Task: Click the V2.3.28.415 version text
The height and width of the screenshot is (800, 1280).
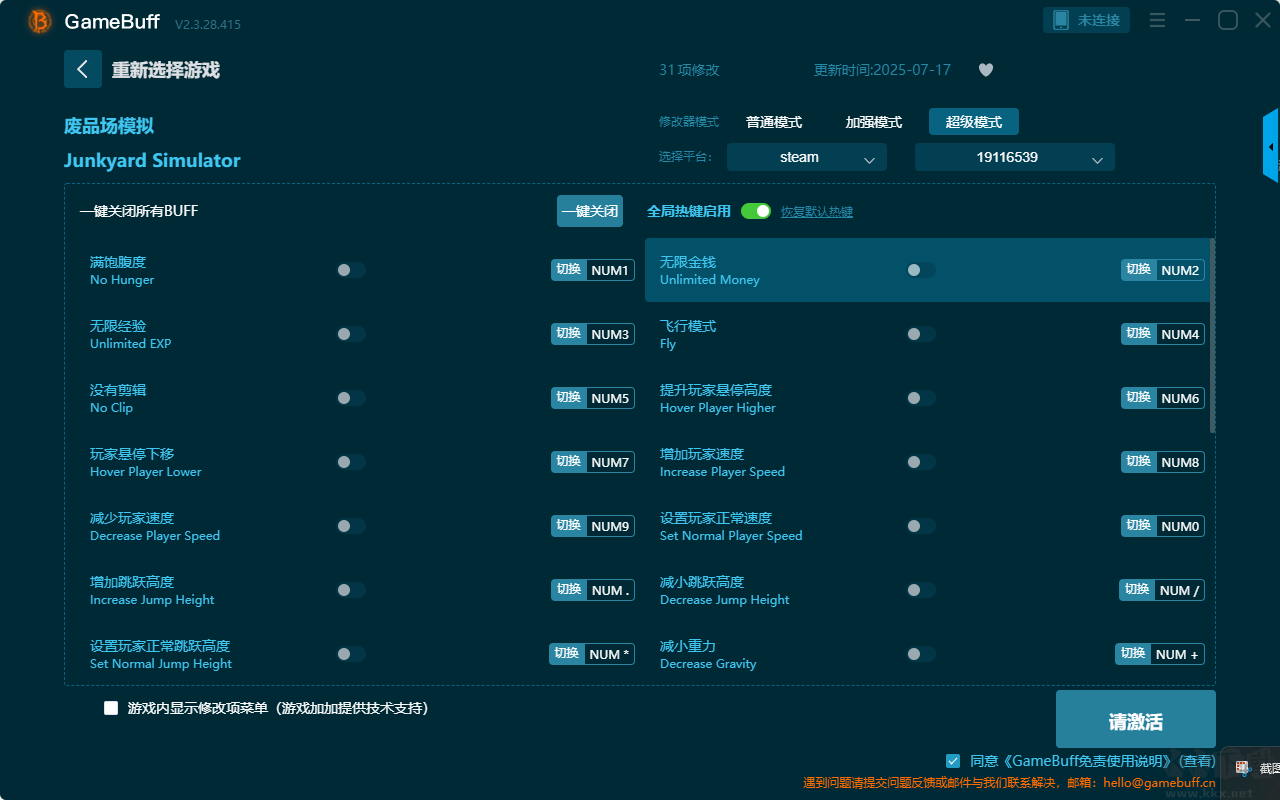Action: tap(208, 24)
